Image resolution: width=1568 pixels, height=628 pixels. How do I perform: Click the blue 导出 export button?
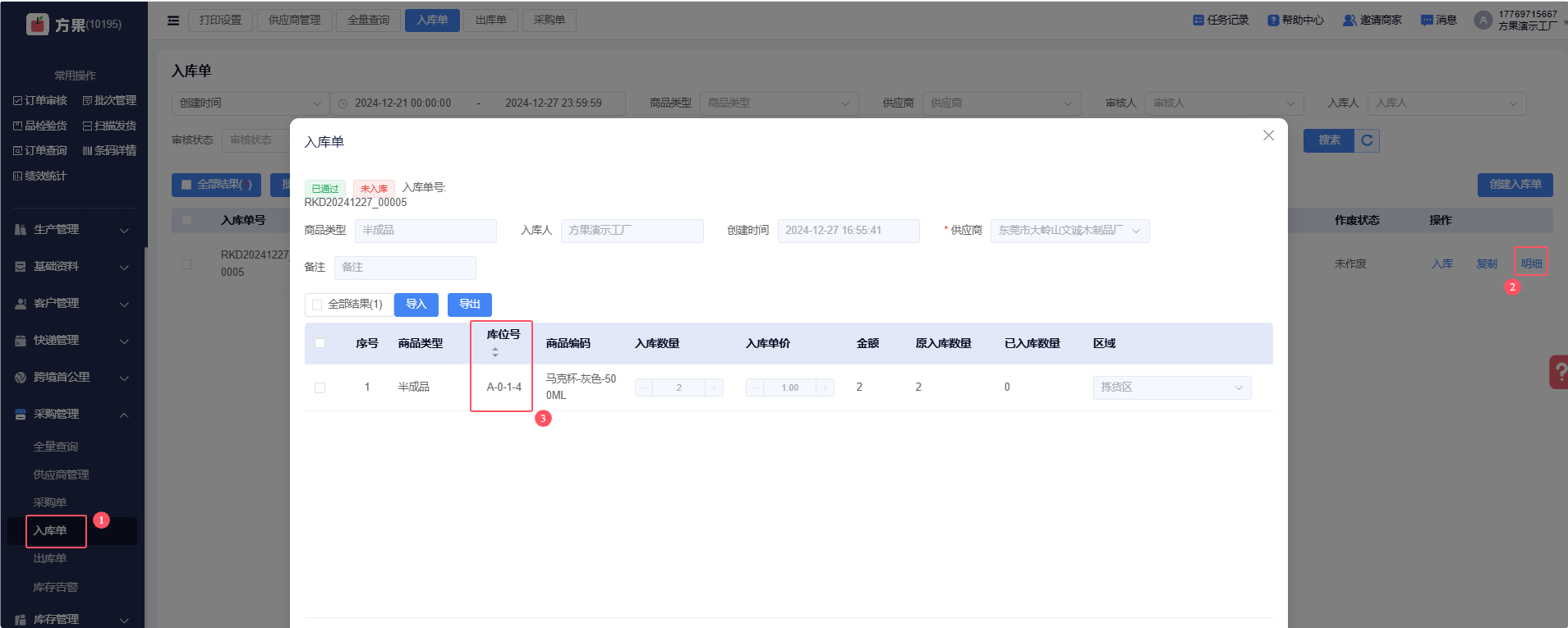tap(469, 305)
